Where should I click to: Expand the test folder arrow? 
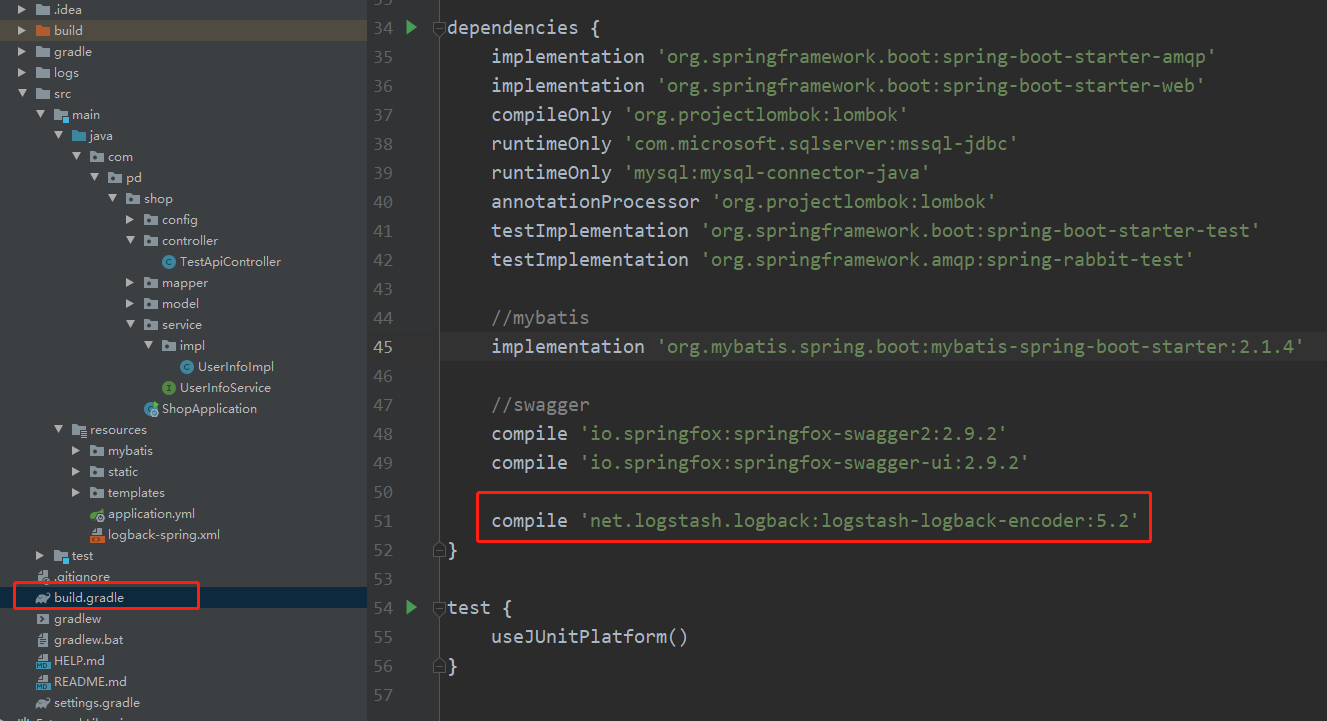pos(40,555)
